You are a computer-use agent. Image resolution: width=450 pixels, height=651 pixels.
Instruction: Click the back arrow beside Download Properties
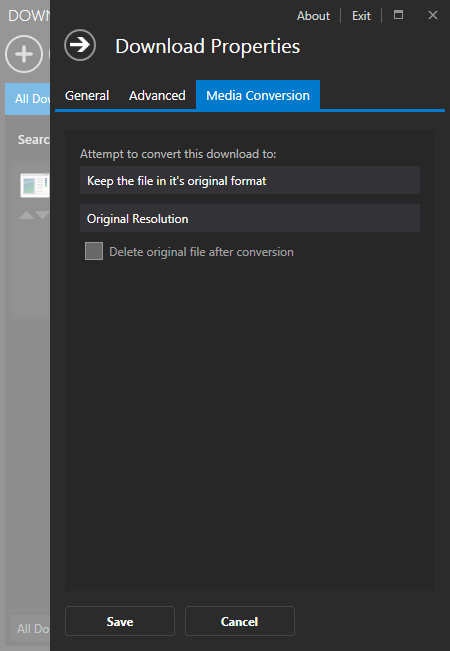[80, 45]
